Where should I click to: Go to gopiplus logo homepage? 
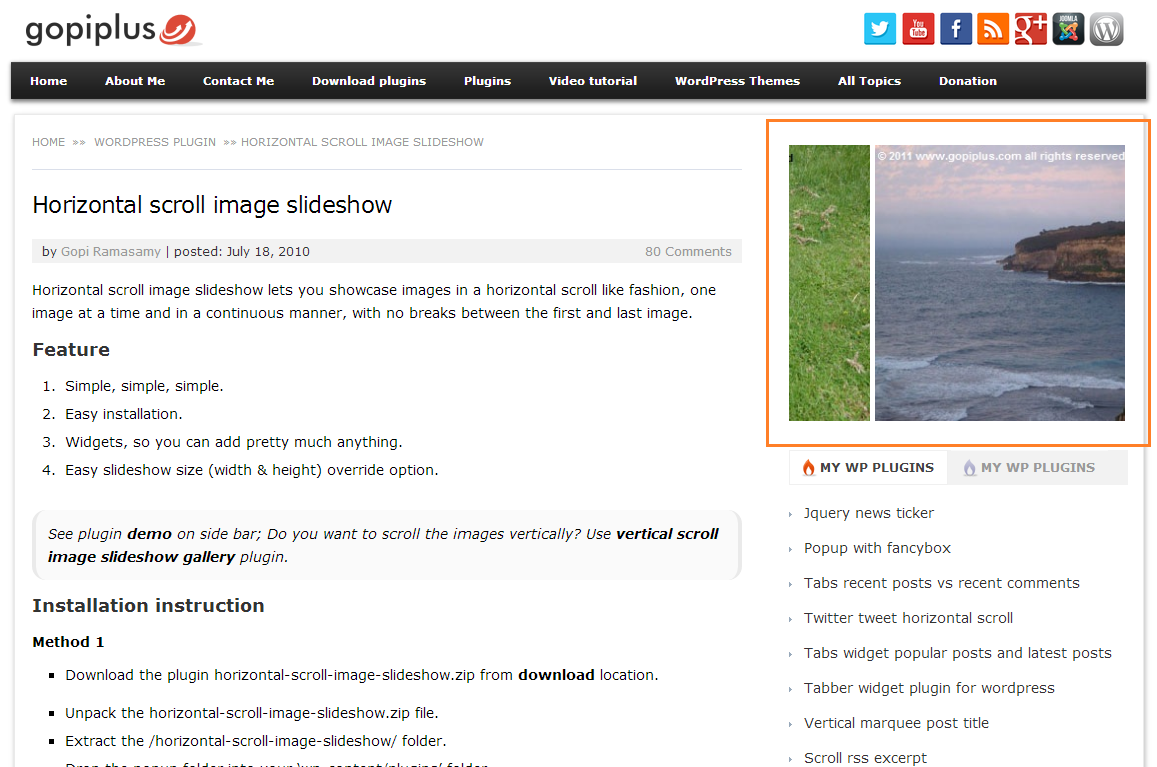(111, 30)
